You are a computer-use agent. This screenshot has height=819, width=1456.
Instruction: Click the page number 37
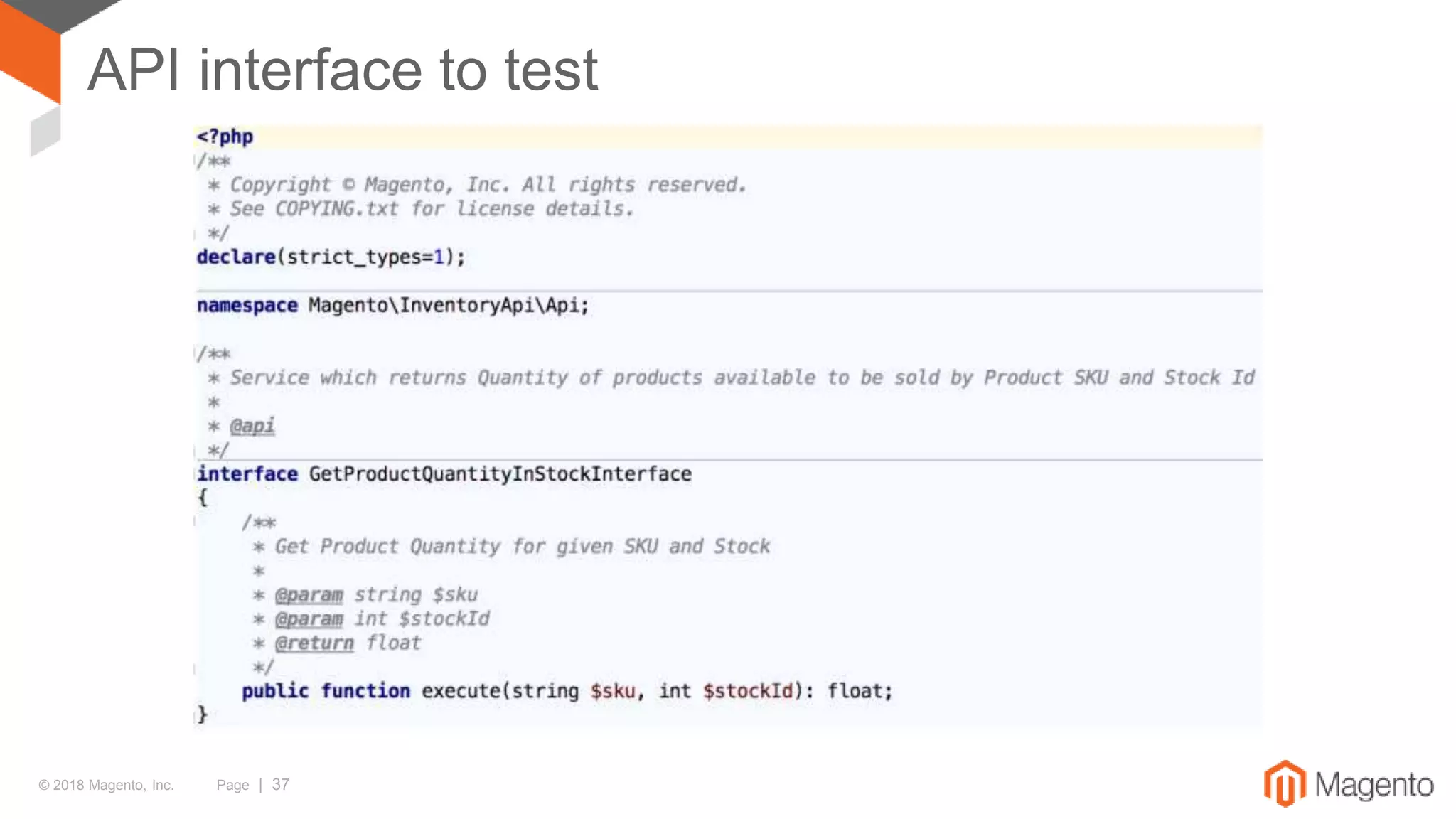(x=281, y=785)
